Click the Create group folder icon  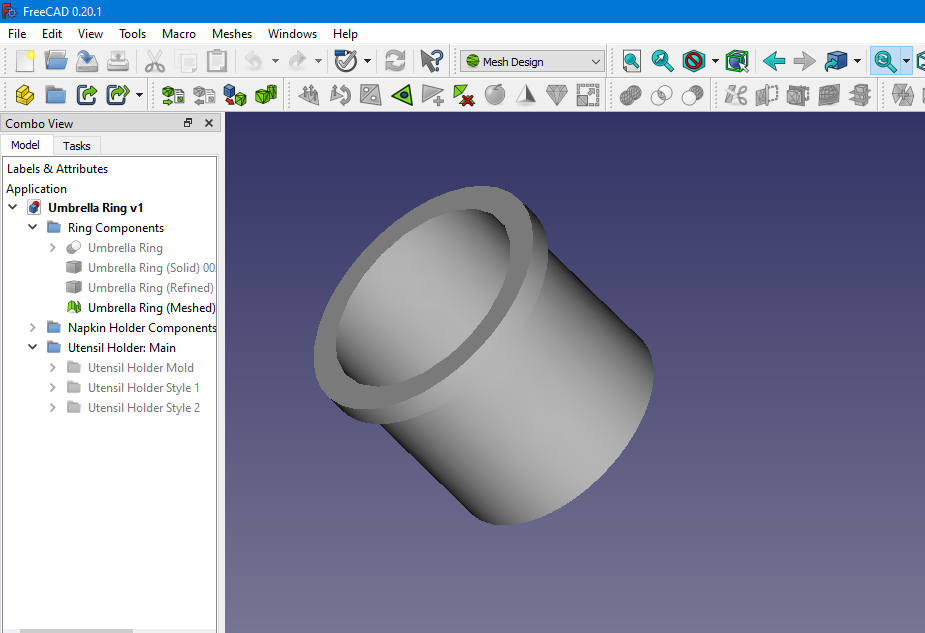56,96
